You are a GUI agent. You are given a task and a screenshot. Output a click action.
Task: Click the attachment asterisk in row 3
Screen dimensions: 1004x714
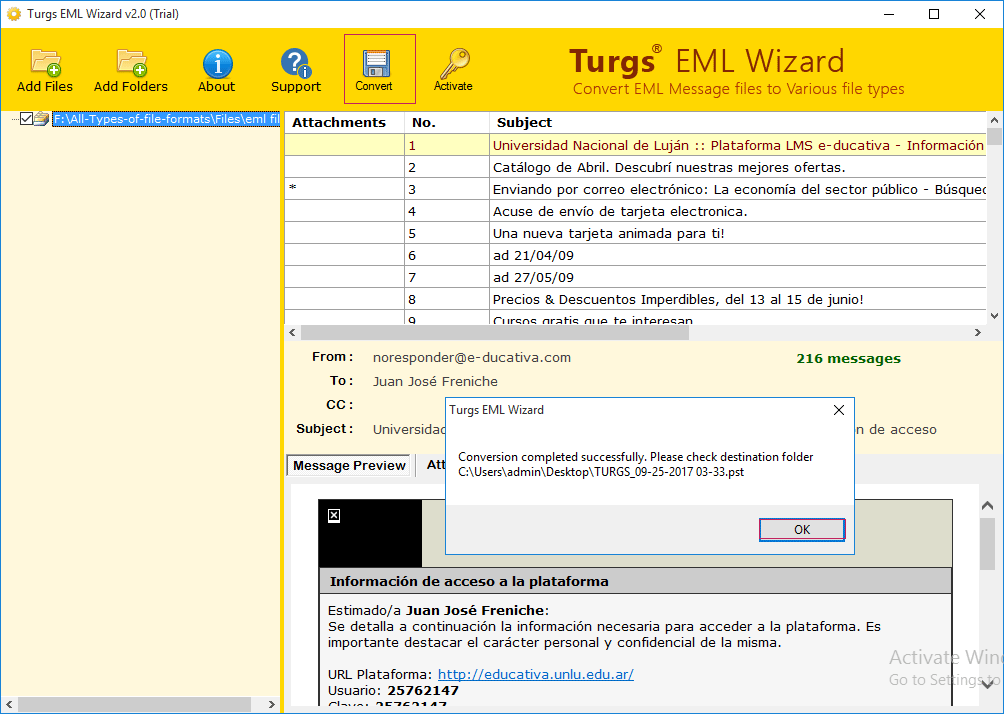pos(293,188)
